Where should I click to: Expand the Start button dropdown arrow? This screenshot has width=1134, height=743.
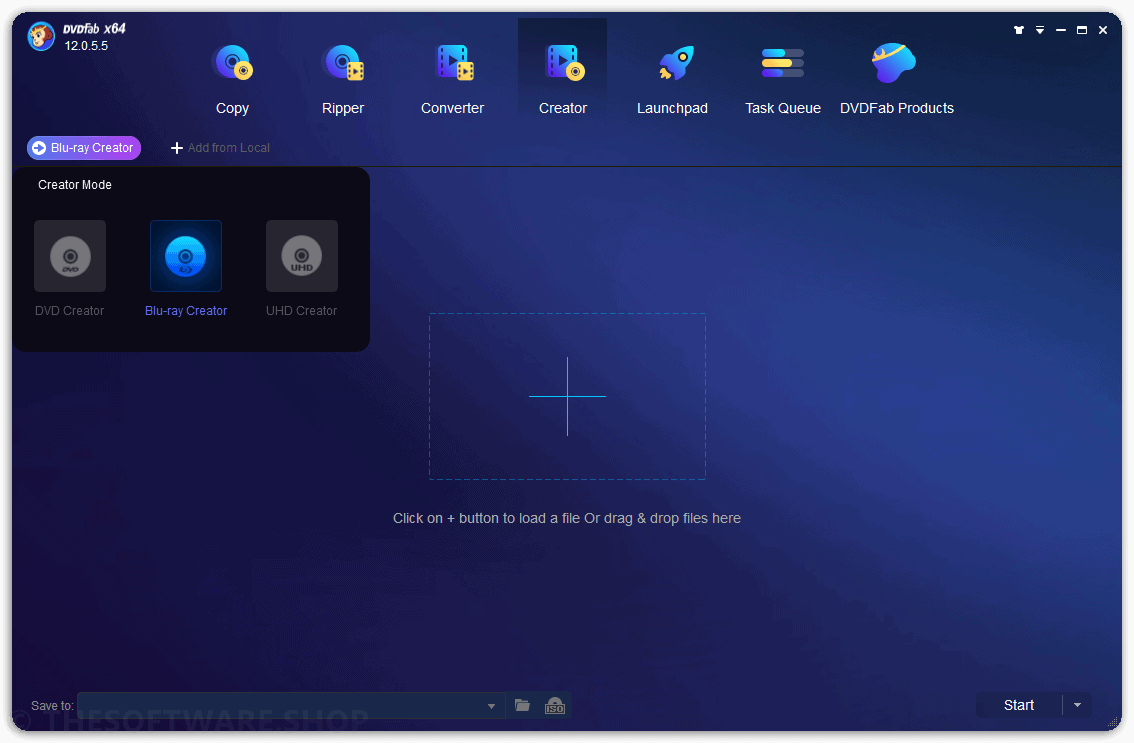[x=1078, y=705]
